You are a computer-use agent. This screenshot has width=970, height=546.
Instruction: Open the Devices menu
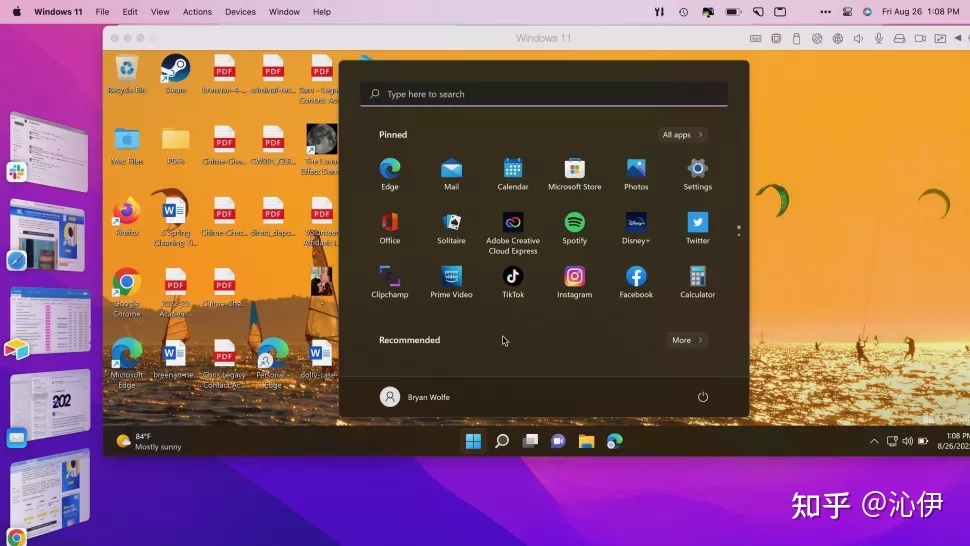240,12
